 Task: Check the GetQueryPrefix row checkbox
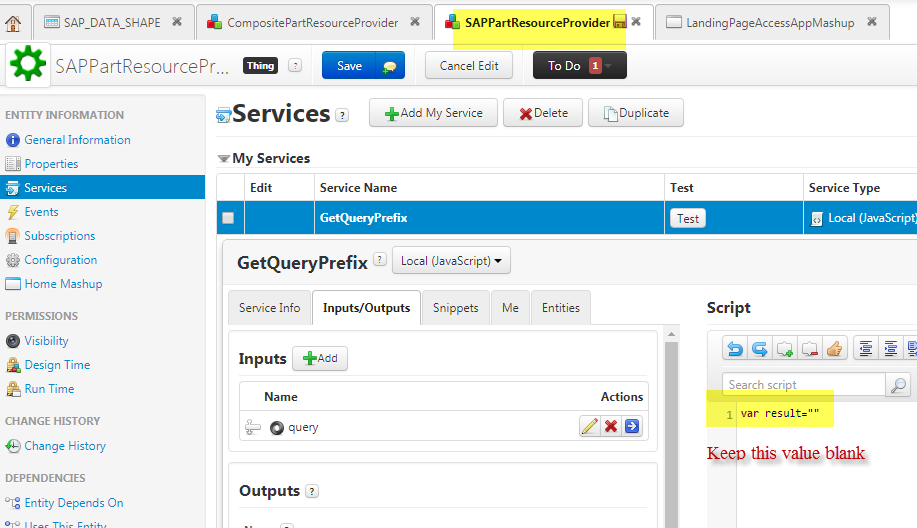(228, 218)
